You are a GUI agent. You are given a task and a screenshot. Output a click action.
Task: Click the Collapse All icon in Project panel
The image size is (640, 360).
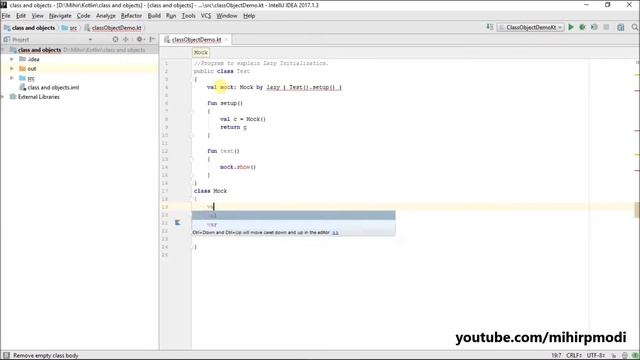click(x=126, y=40)
